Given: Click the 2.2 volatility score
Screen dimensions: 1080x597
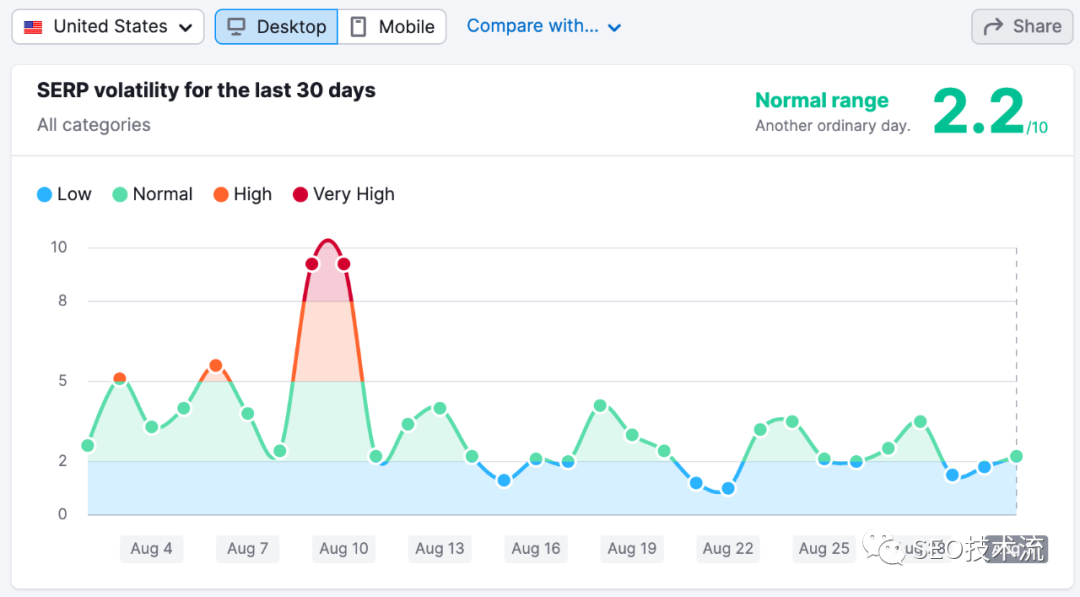Looking at the screenshot, I should [978, 112].
